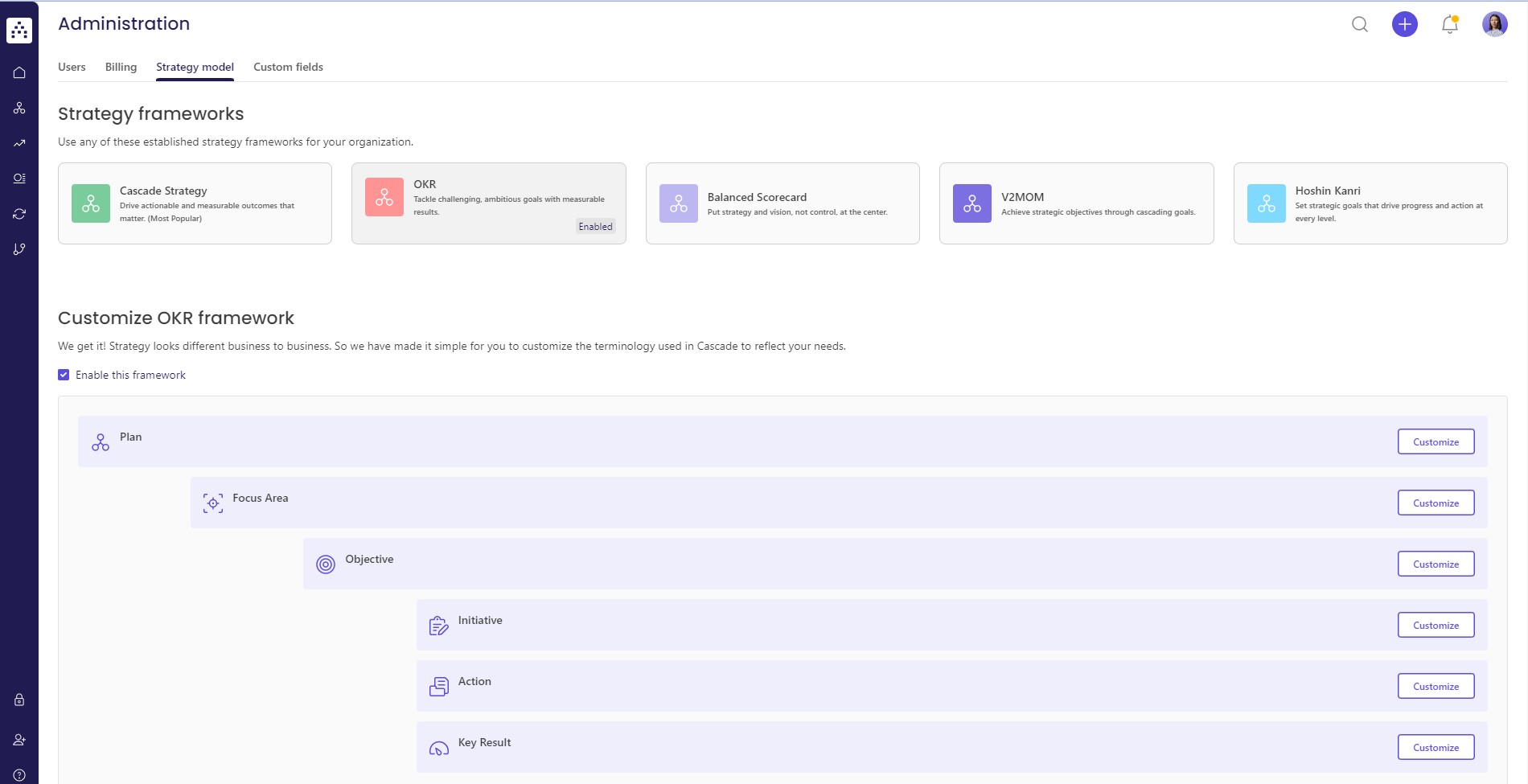Open the Metrics trend icon in the sidebar

pyautogui.click(x=19, y=142)
